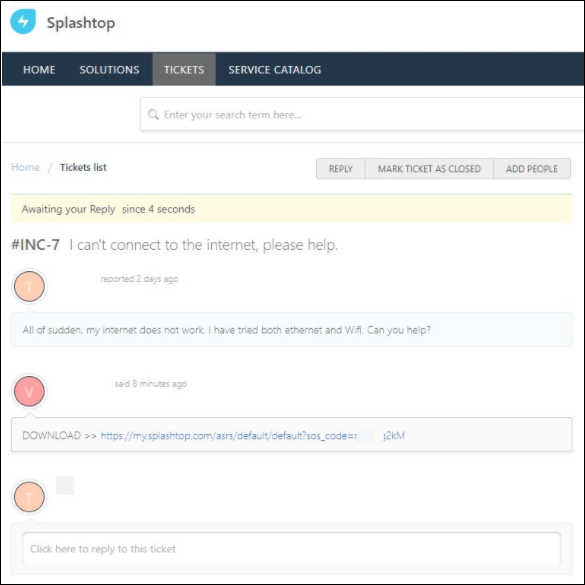The width and height of the screenshot is (585, 585).
Task: Click the T avatar beside reply box
Action: tap(29, 497)
